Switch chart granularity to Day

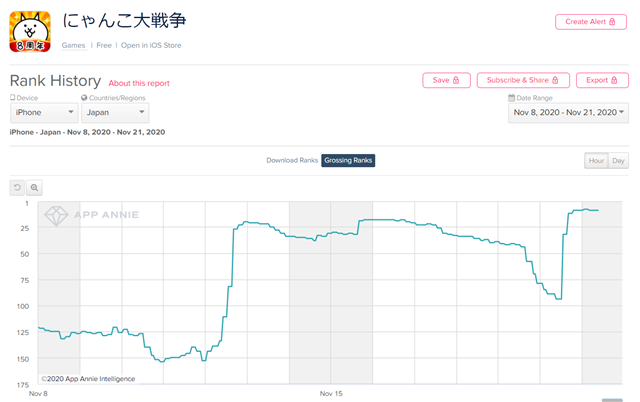click(x=618, y=160)
